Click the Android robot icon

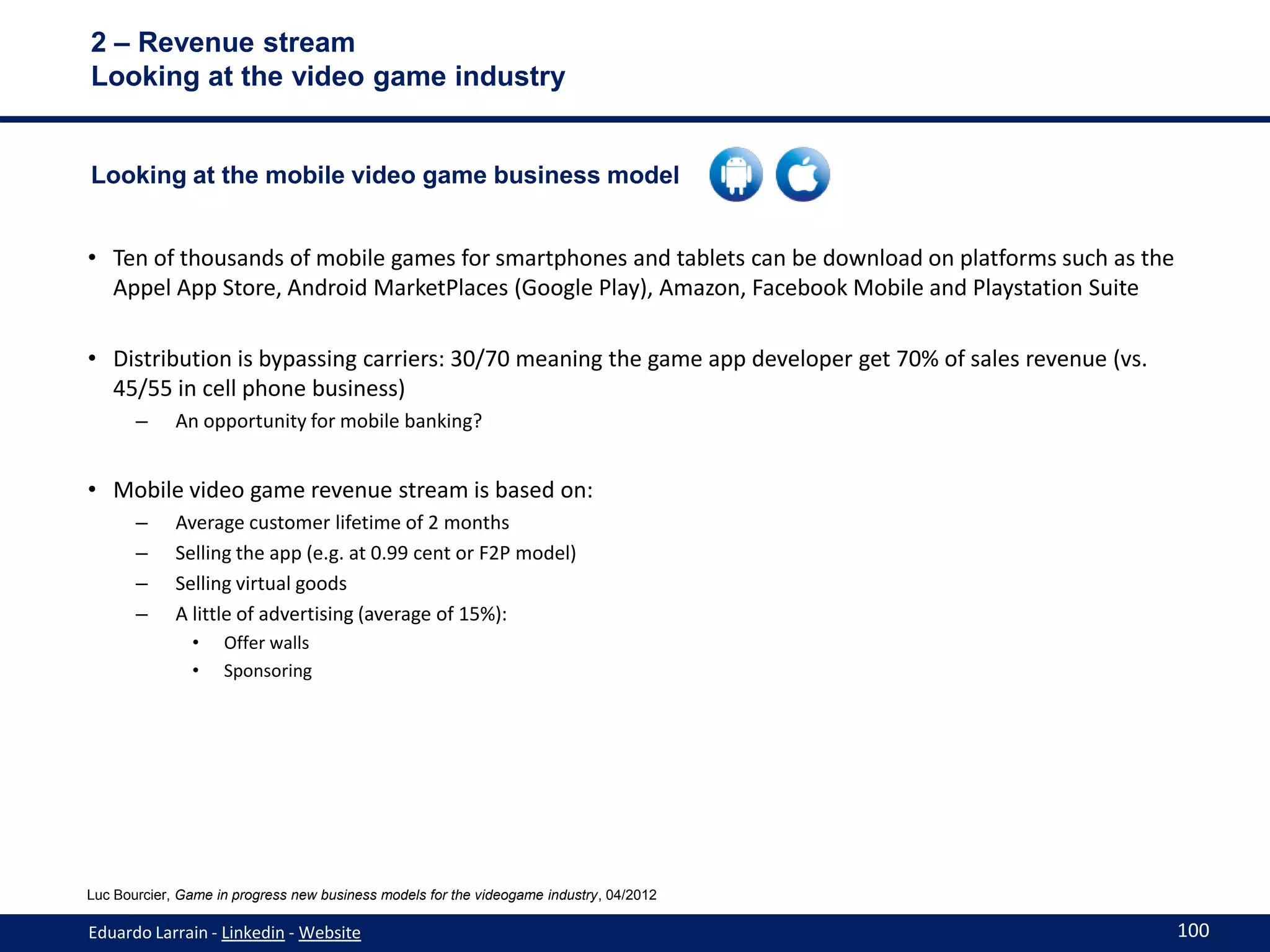coord(736,174)
